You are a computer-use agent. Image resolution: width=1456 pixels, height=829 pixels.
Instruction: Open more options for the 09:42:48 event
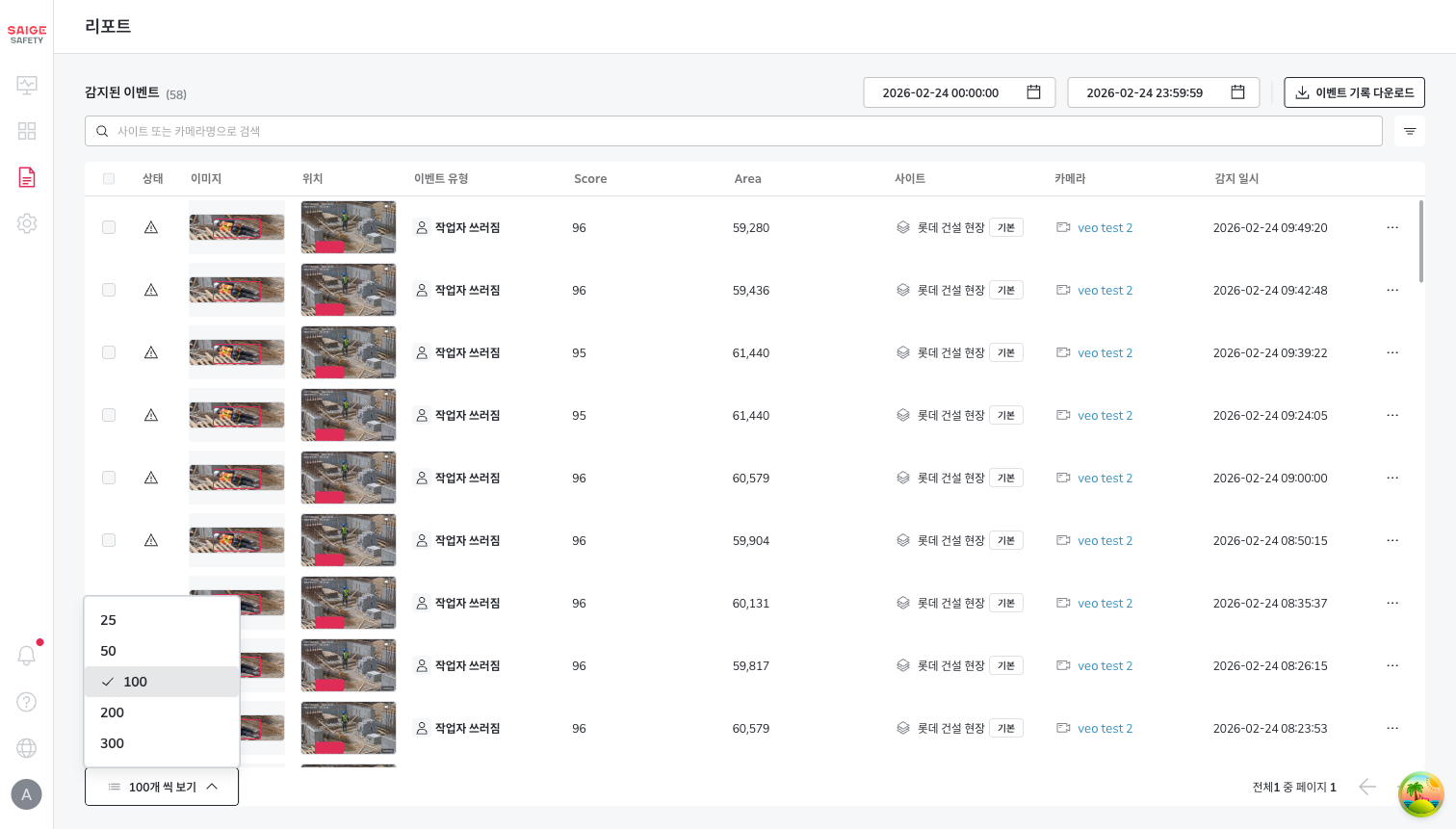[x=1392, y=290]
